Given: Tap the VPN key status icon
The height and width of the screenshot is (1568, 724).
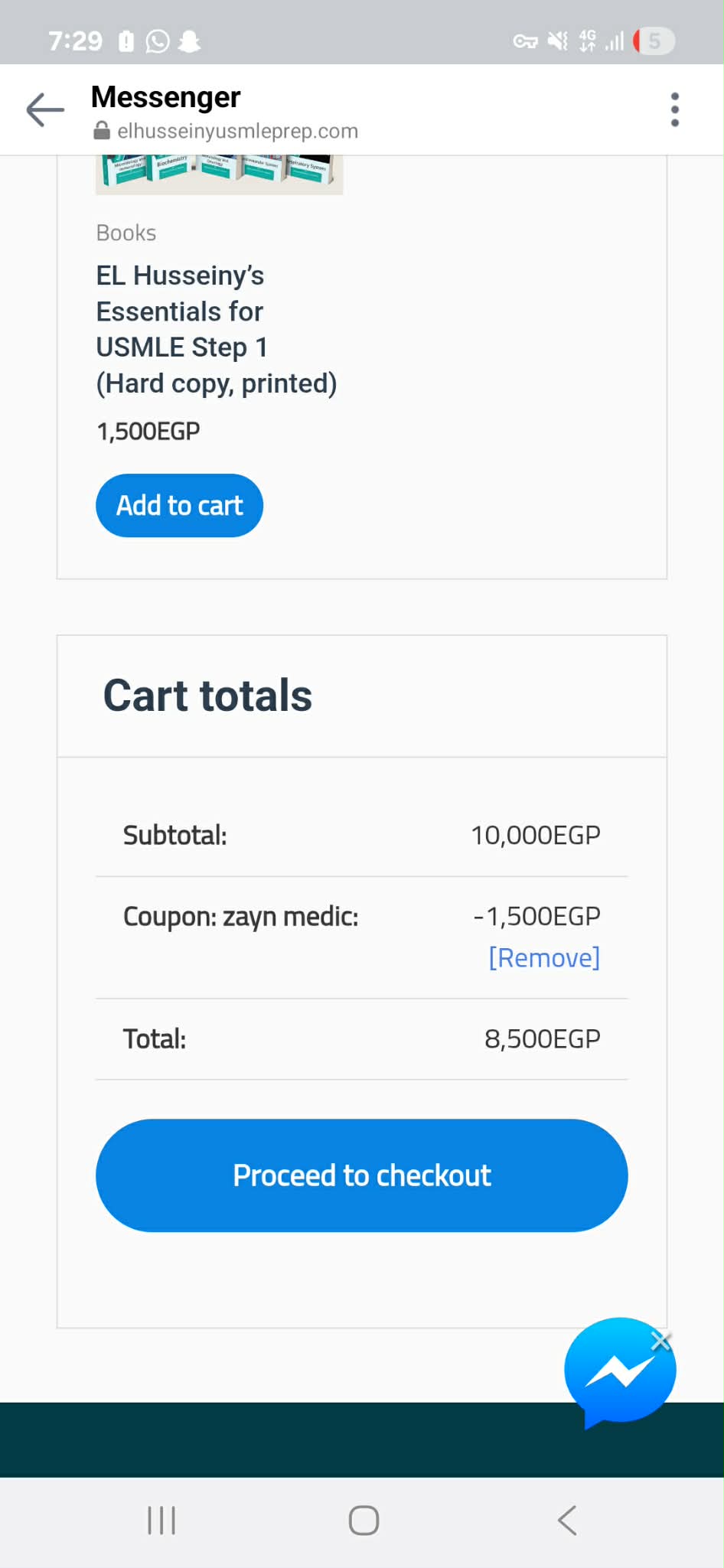Looking at the screenshot, I should click(x=525, y=41).
